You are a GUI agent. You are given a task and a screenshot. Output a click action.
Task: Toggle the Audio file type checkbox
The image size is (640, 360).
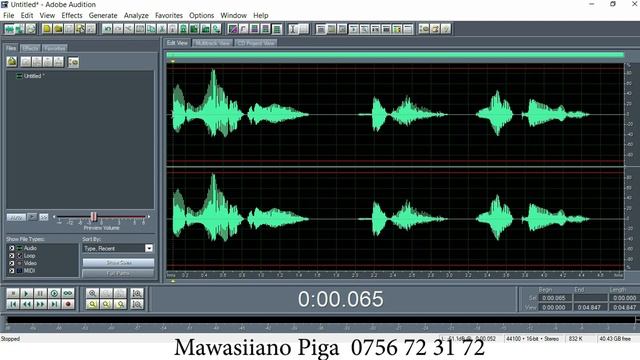tap(11, 248)
